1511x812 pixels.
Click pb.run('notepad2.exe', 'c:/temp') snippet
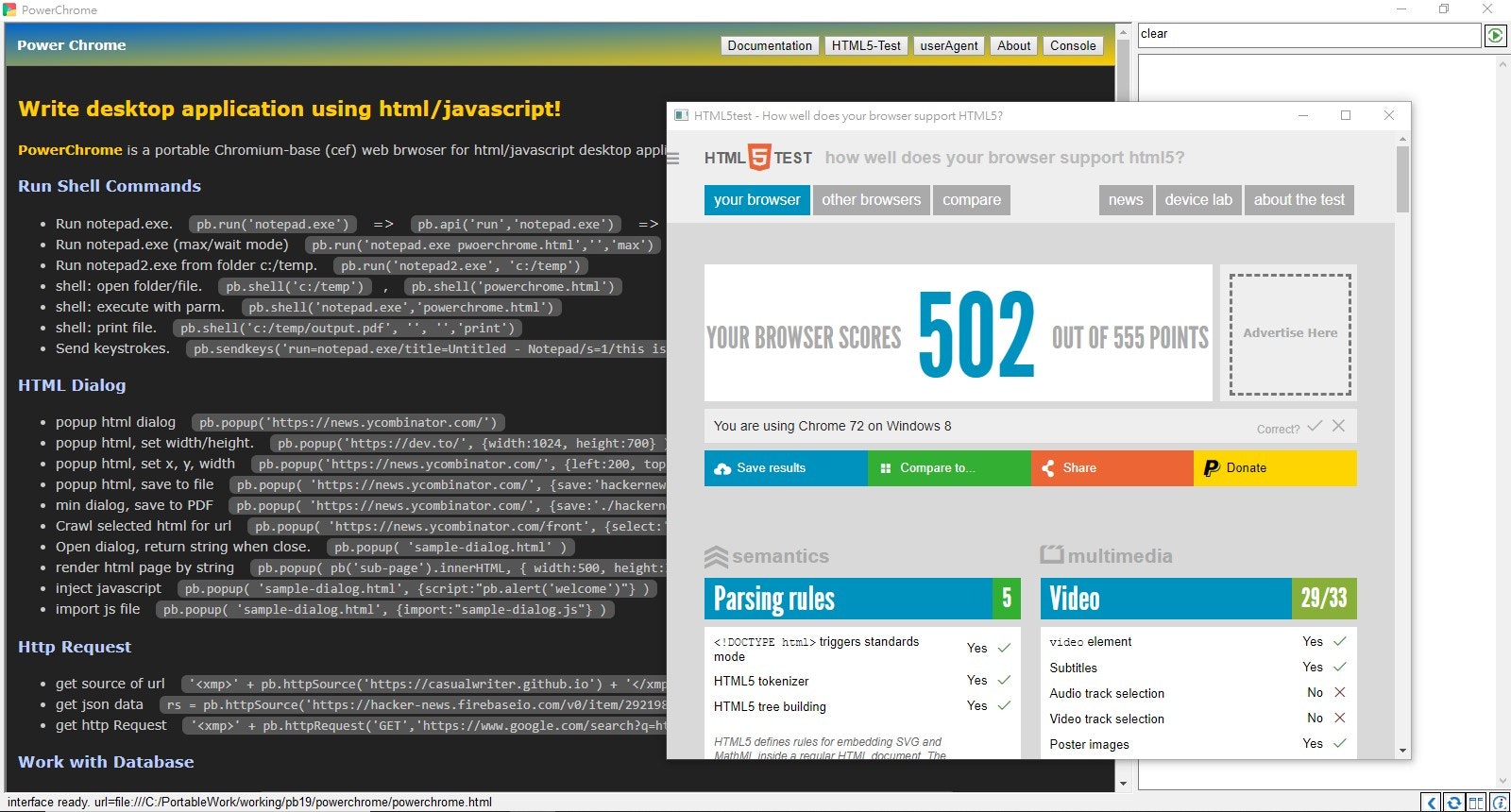461,266
